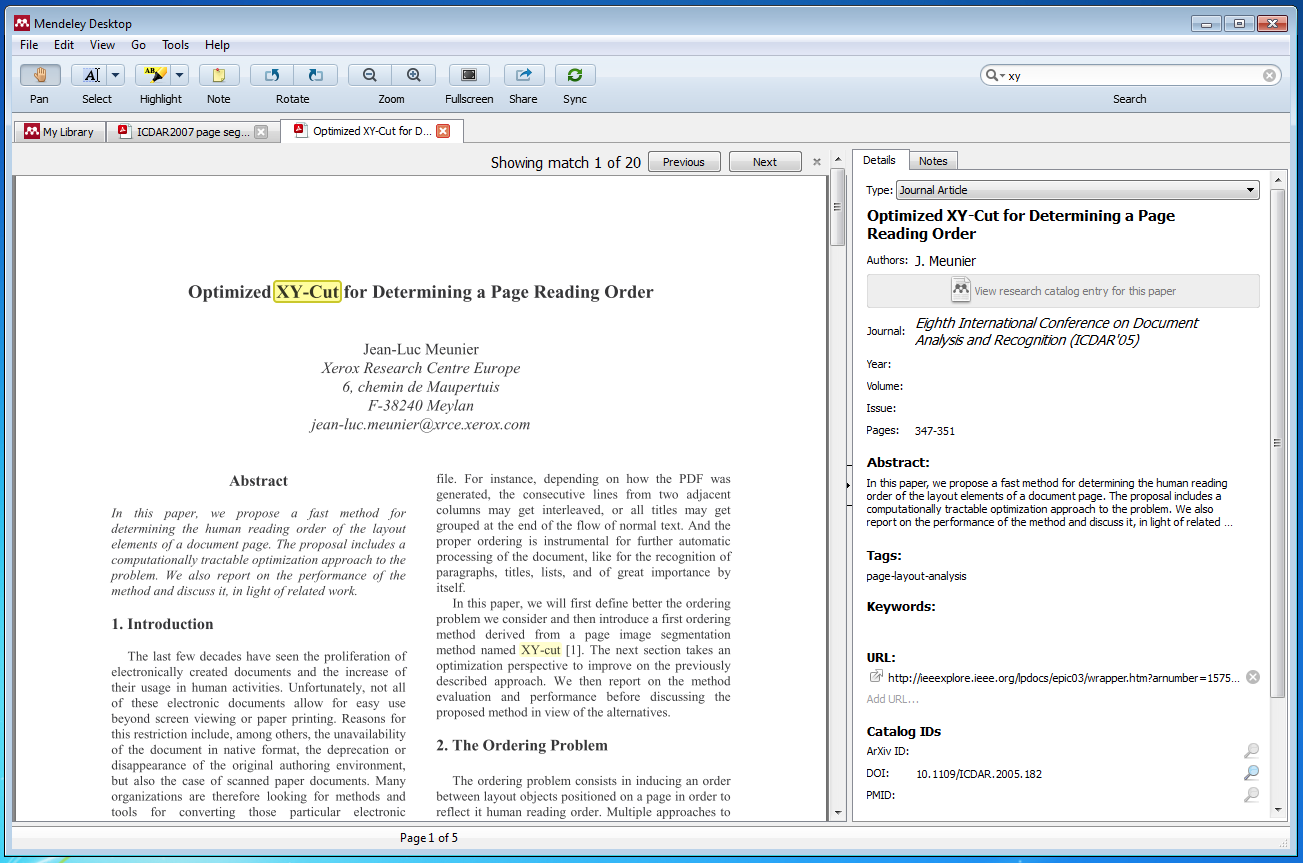
Task: Toggle fullscreen reading mode
Action: (468, 74)
